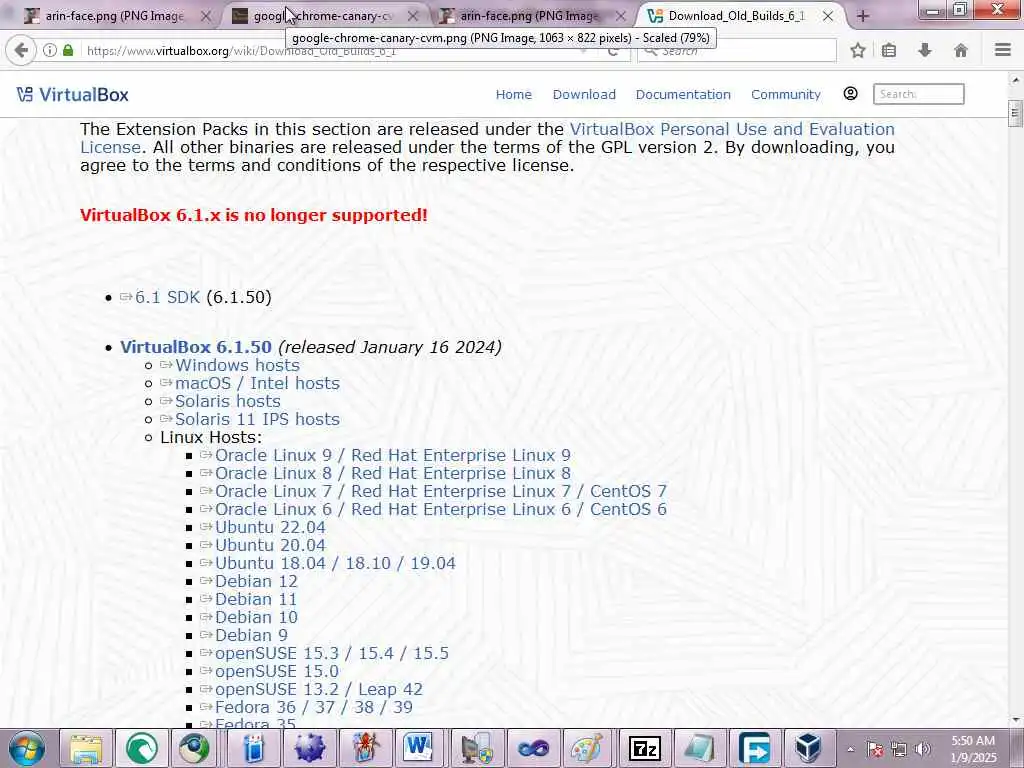This screenshot has height=768, width=1024.
Task: Click the Debian 12 link
Action: (x=256, y=581)
